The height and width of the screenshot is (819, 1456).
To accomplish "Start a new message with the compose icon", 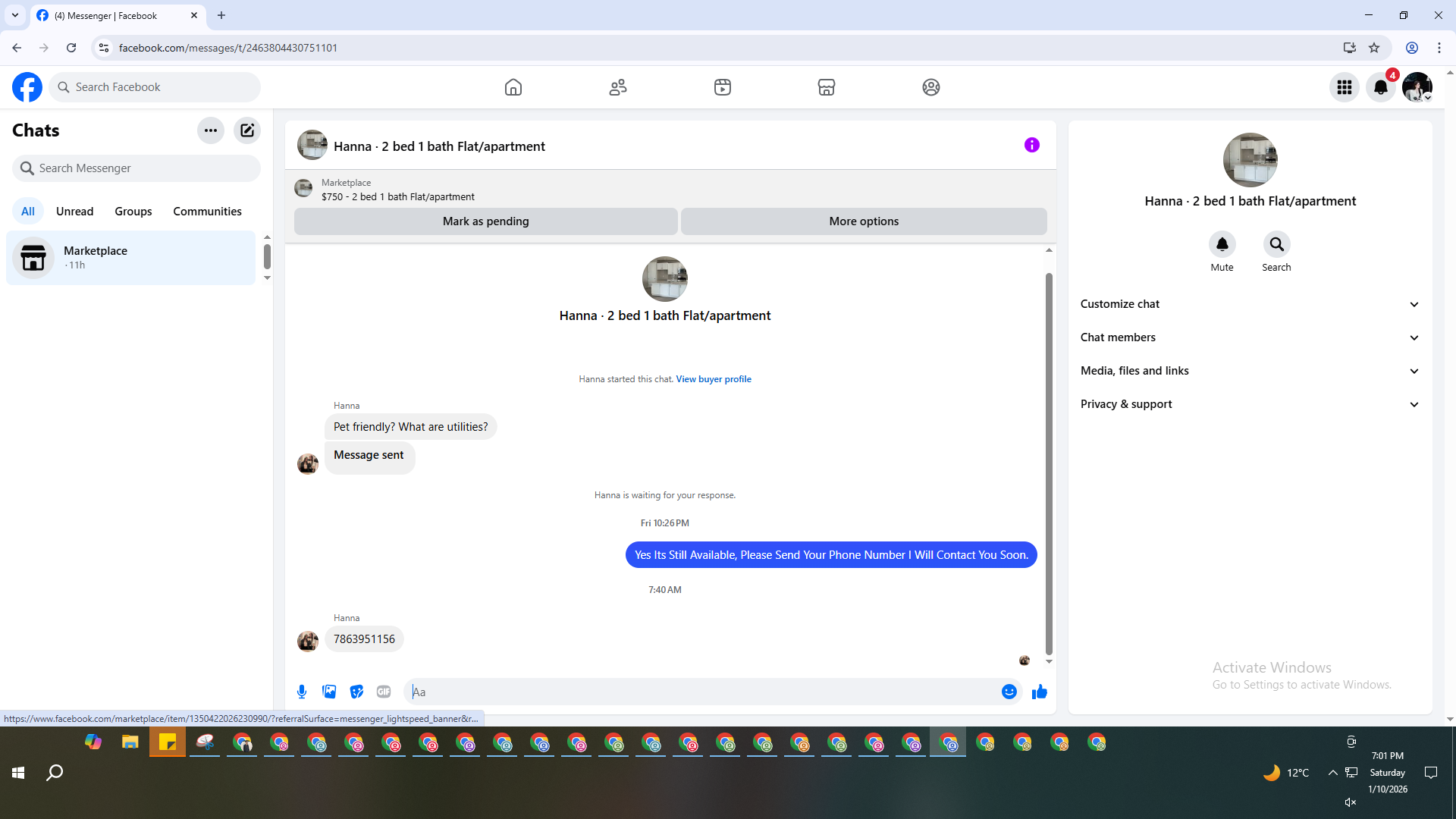I will (x=247, y=130).
